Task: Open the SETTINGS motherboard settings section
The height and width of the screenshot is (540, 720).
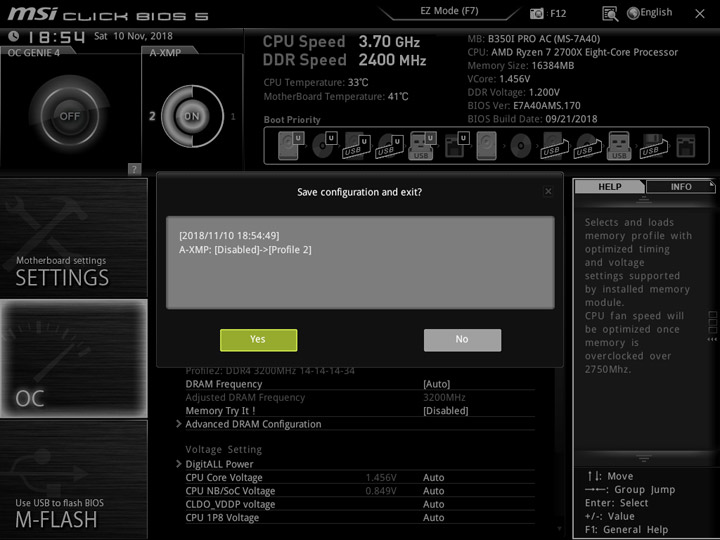Action: tap(73, 238)
